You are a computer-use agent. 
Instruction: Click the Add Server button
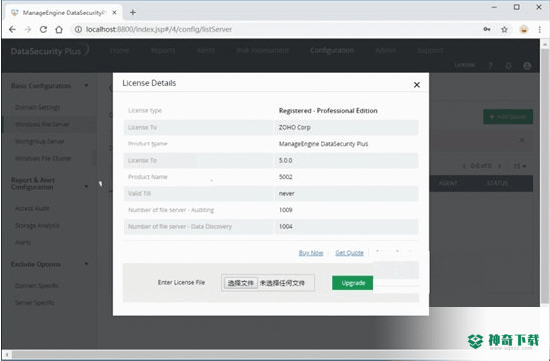[x=508, y=117]
